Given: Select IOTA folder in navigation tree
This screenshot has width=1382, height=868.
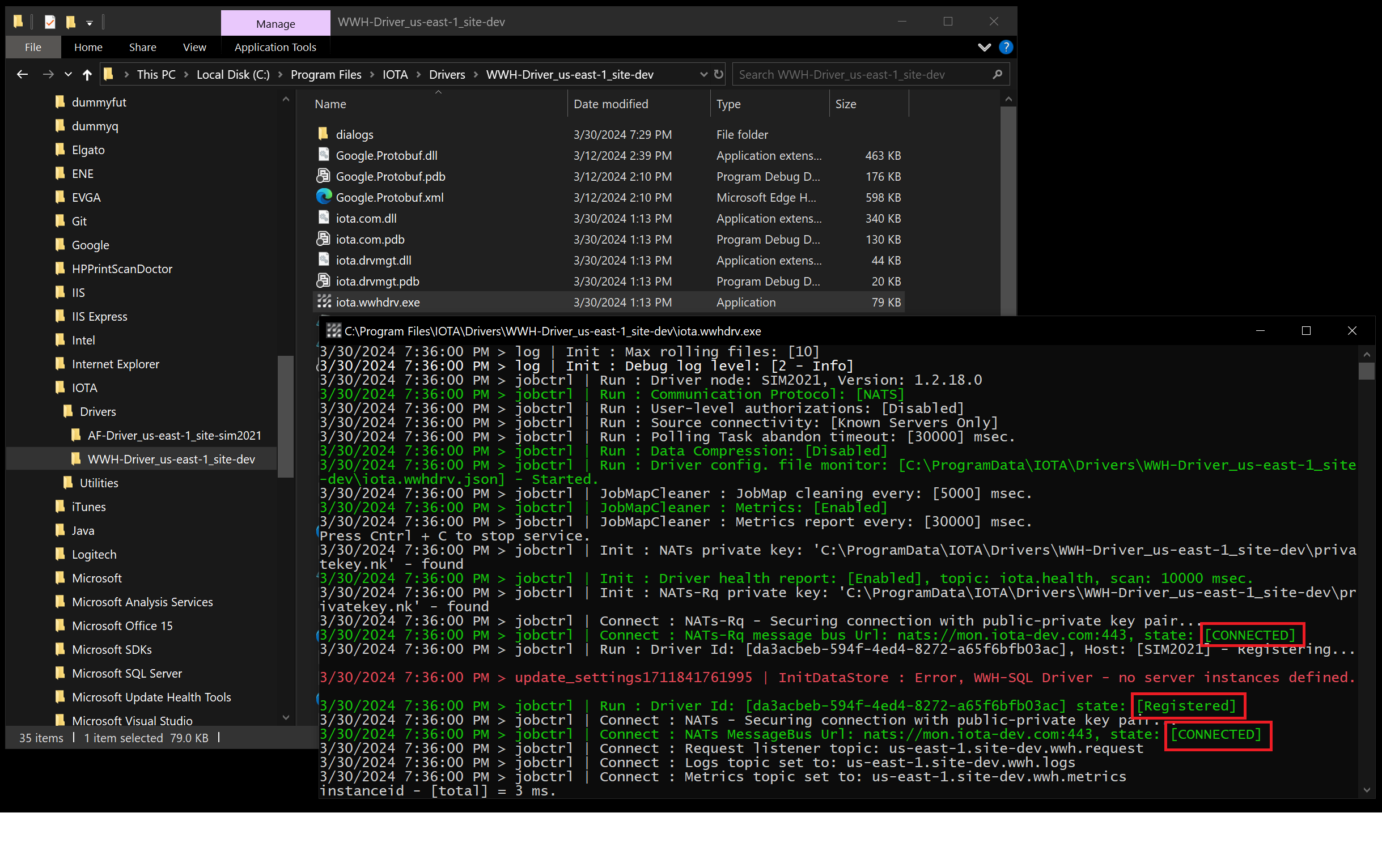Looking at the screenshot, I should coord(84,388).
